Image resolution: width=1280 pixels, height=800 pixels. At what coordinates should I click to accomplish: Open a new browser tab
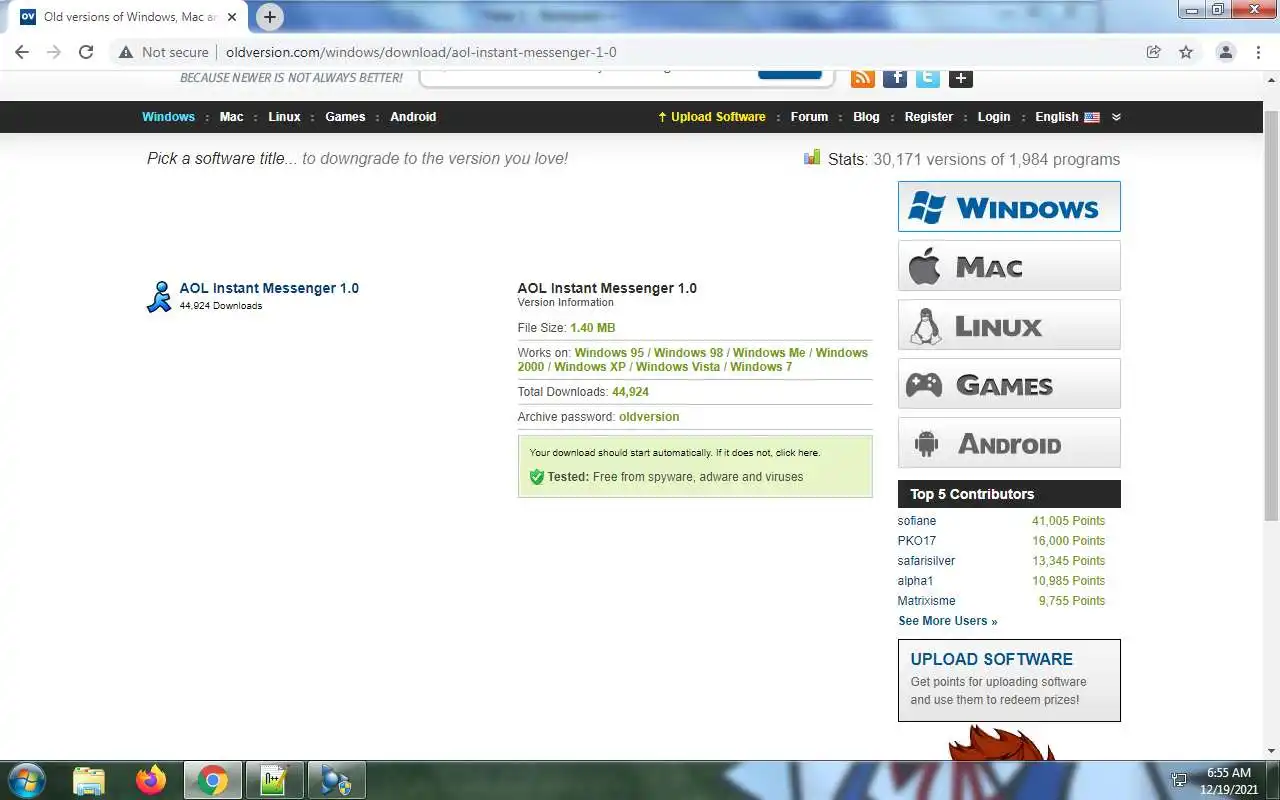tap(270, 17)
